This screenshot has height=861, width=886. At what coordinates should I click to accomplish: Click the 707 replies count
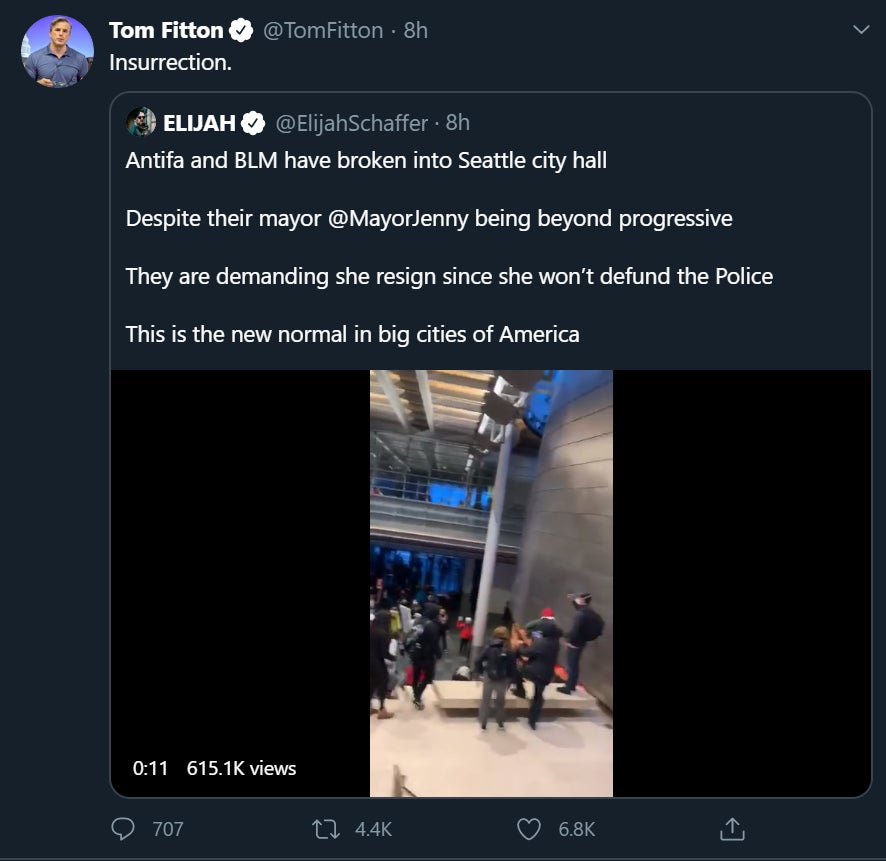coord(167,829)
